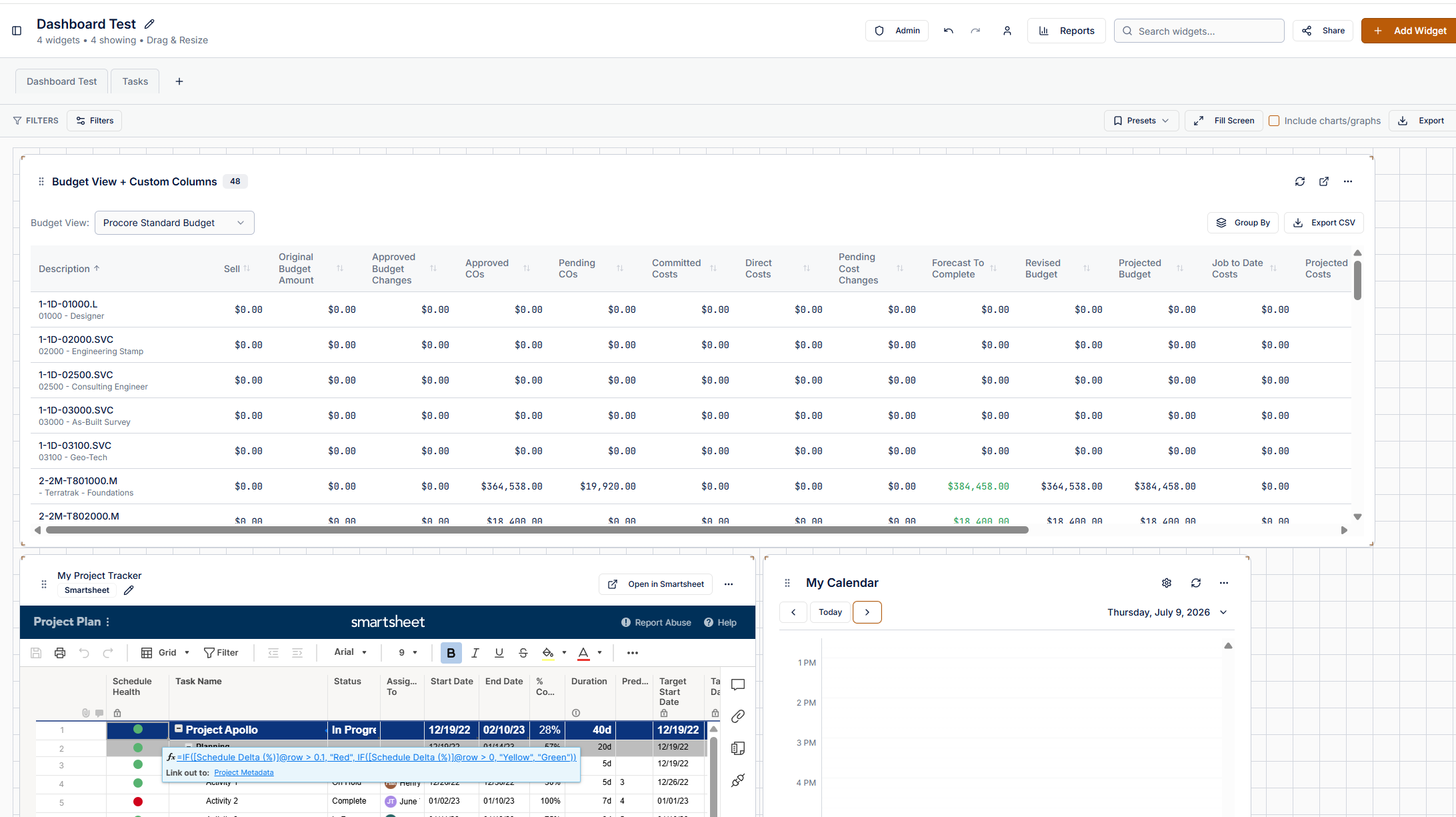
Task: Open the Project Metadata link
Action: coord(244,772)
